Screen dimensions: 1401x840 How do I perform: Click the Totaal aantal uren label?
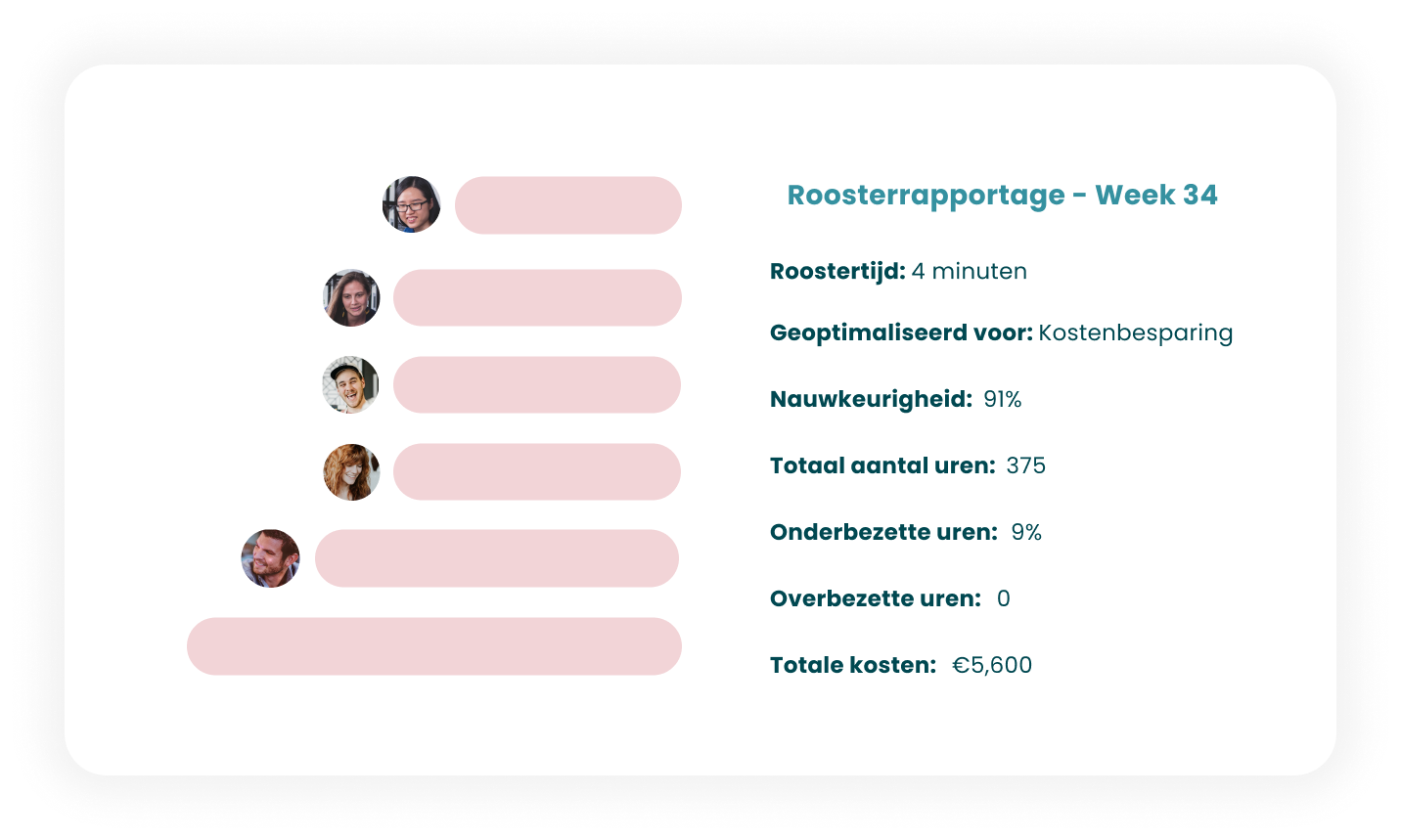point(882,465)
